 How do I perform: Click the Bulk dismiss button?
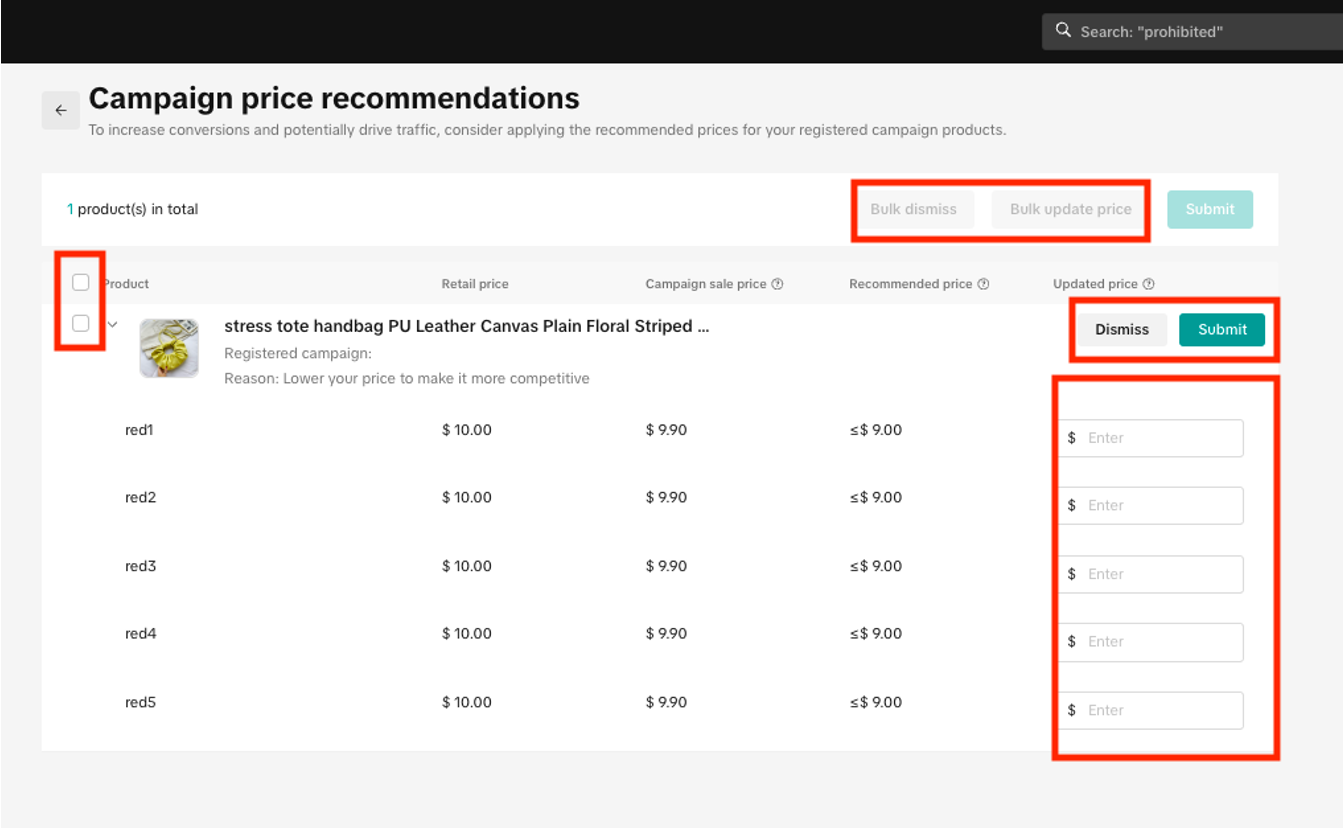(x=913, y=209)
